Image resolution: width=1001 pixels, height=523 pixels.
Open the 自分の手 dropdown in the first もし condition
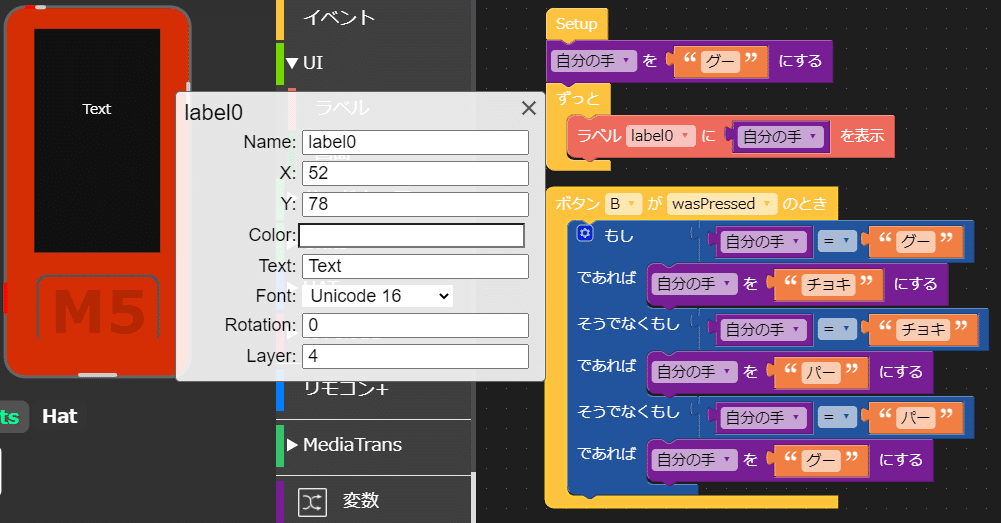coord(764,242)
